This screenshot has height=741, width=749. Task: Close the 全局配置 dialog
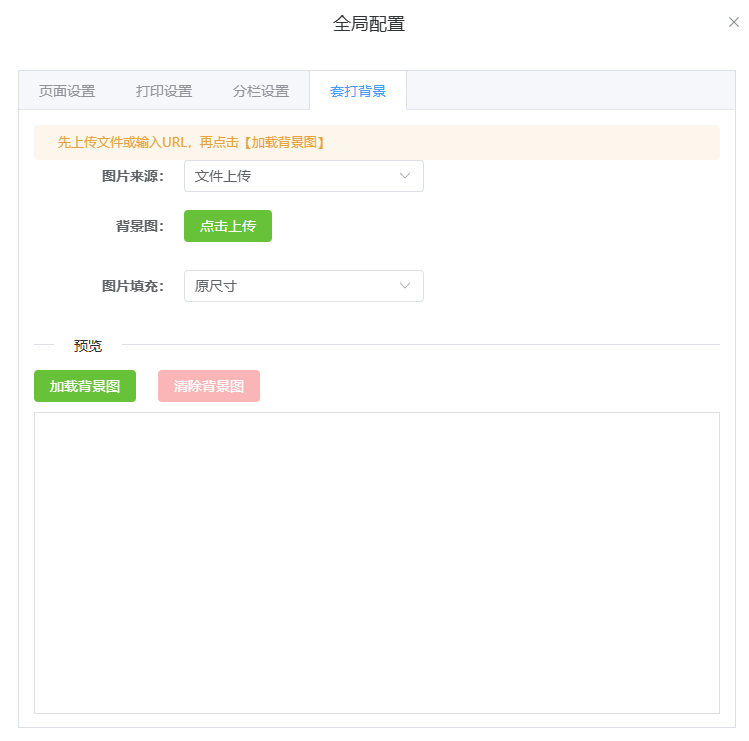pos(733,22)
